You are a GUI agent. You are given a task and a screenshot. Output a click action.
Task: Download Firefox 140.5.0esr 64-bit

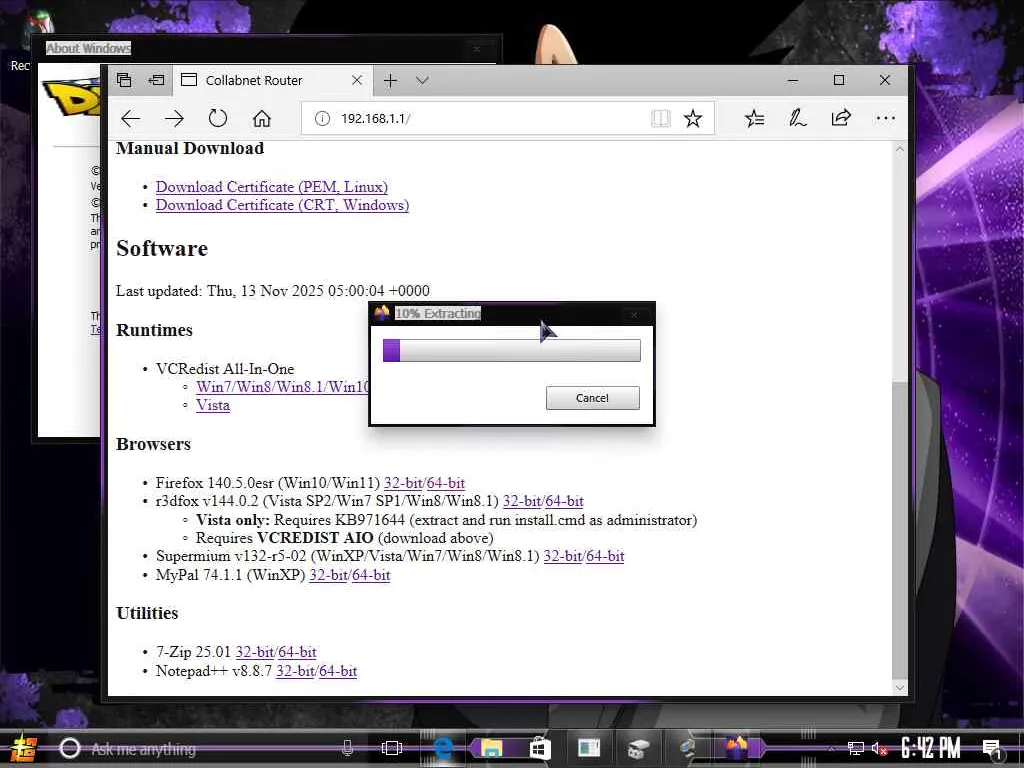tap(445, 483)
